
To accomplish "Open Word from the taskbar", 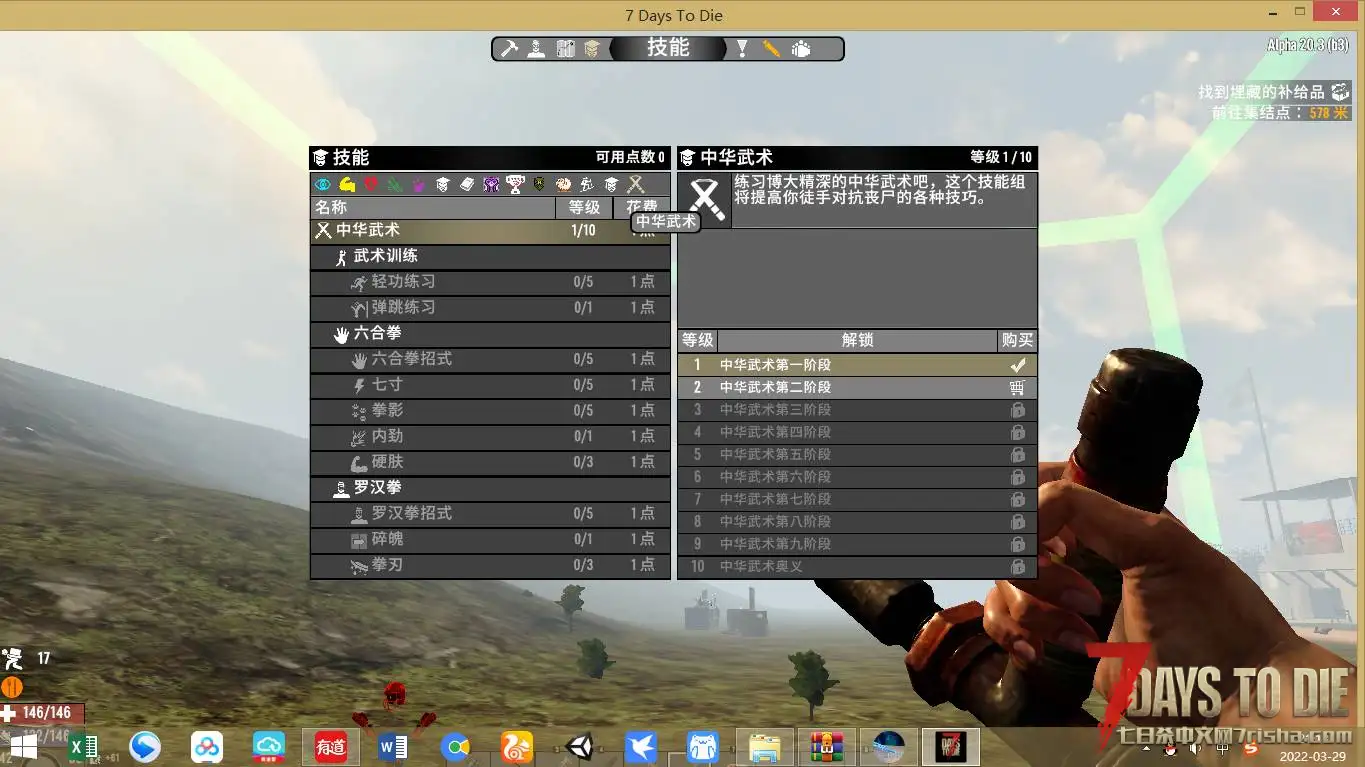I will coord(393,747).
